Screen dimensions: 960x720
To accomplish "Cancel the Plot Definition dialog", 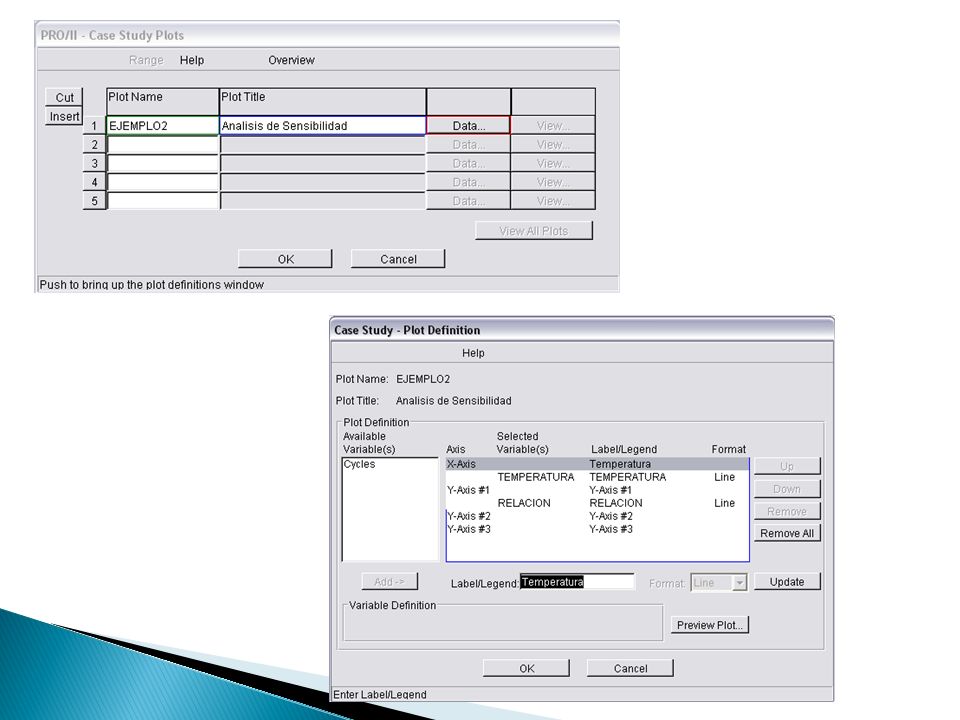I will coord(630,669).
